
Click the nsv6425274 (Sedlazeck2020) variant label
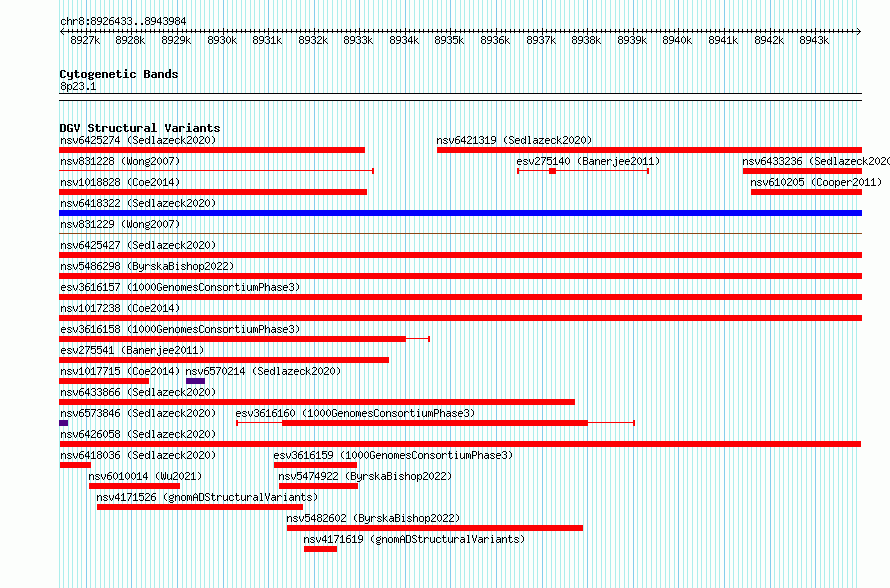pos(138,140)
